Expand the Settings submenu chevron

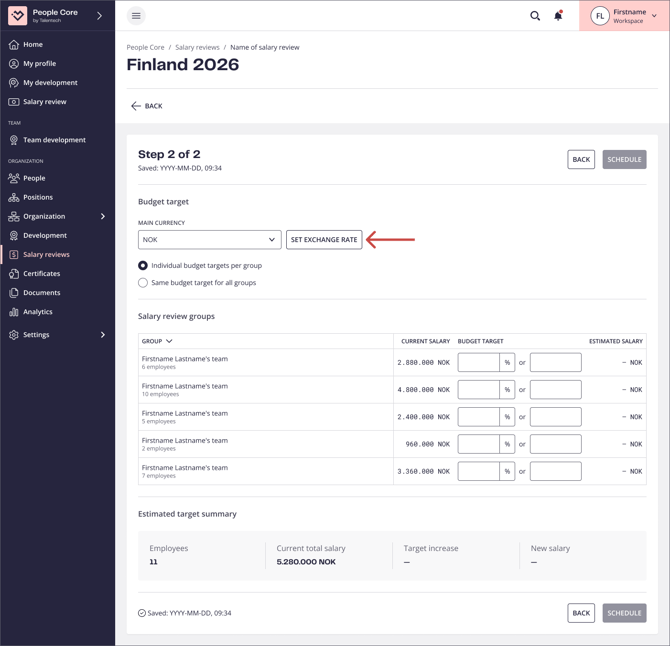[x=102, y=335]
